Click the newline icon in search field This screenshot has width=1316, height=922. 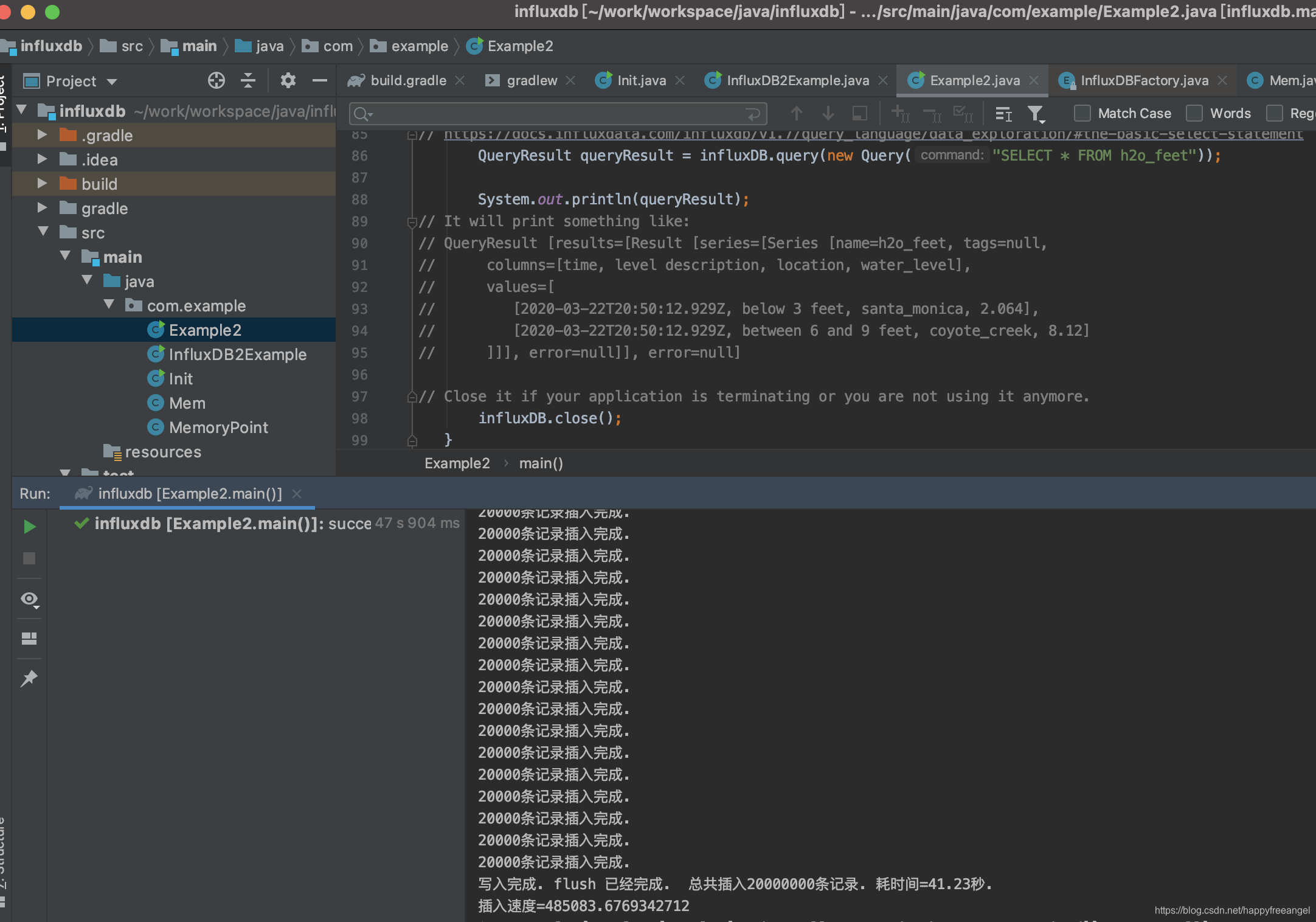(753, 114)
